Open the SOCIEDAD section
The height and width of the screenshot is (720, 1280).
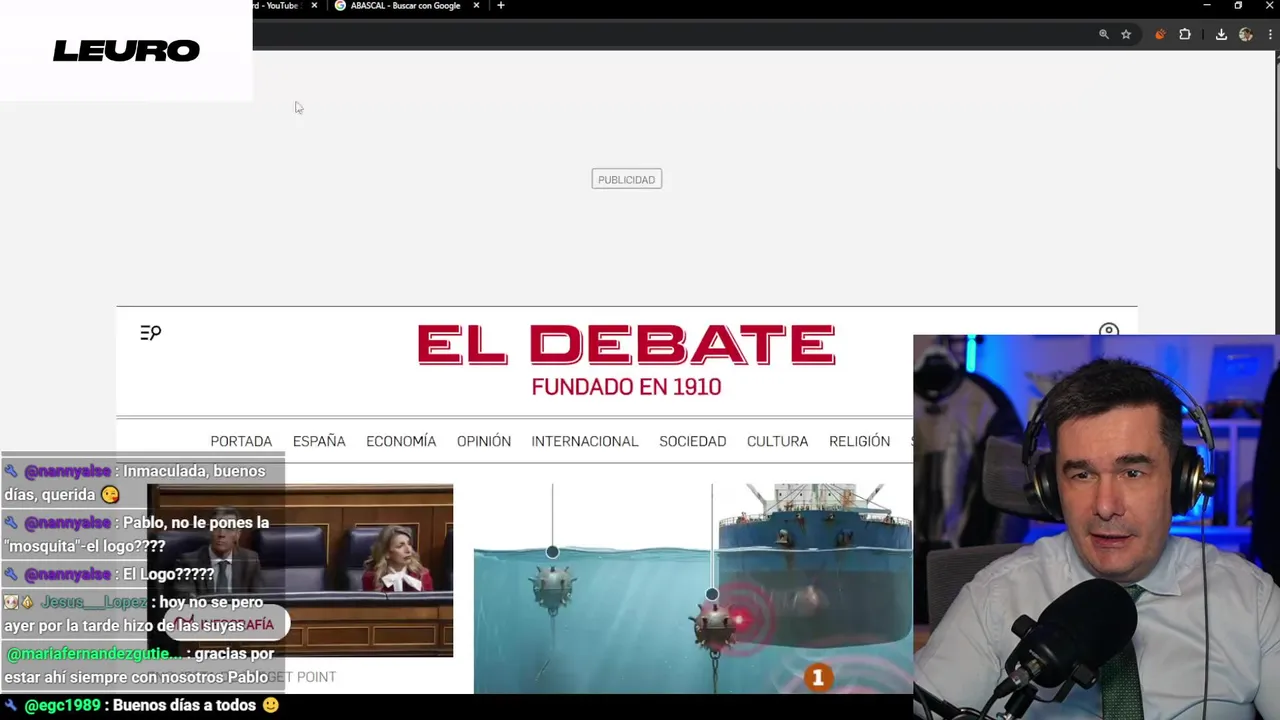[x=693, y=441]
